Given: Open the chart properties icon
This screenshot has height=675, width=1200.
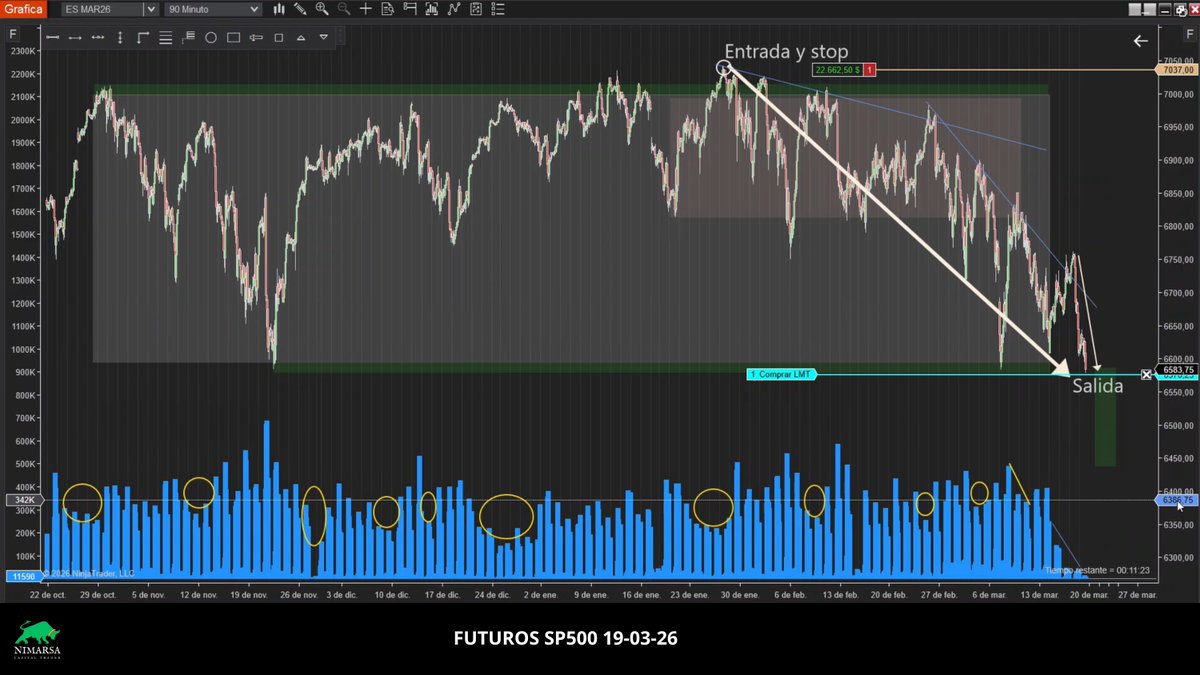Looking at the screenshot, I should tap(476, 9).
